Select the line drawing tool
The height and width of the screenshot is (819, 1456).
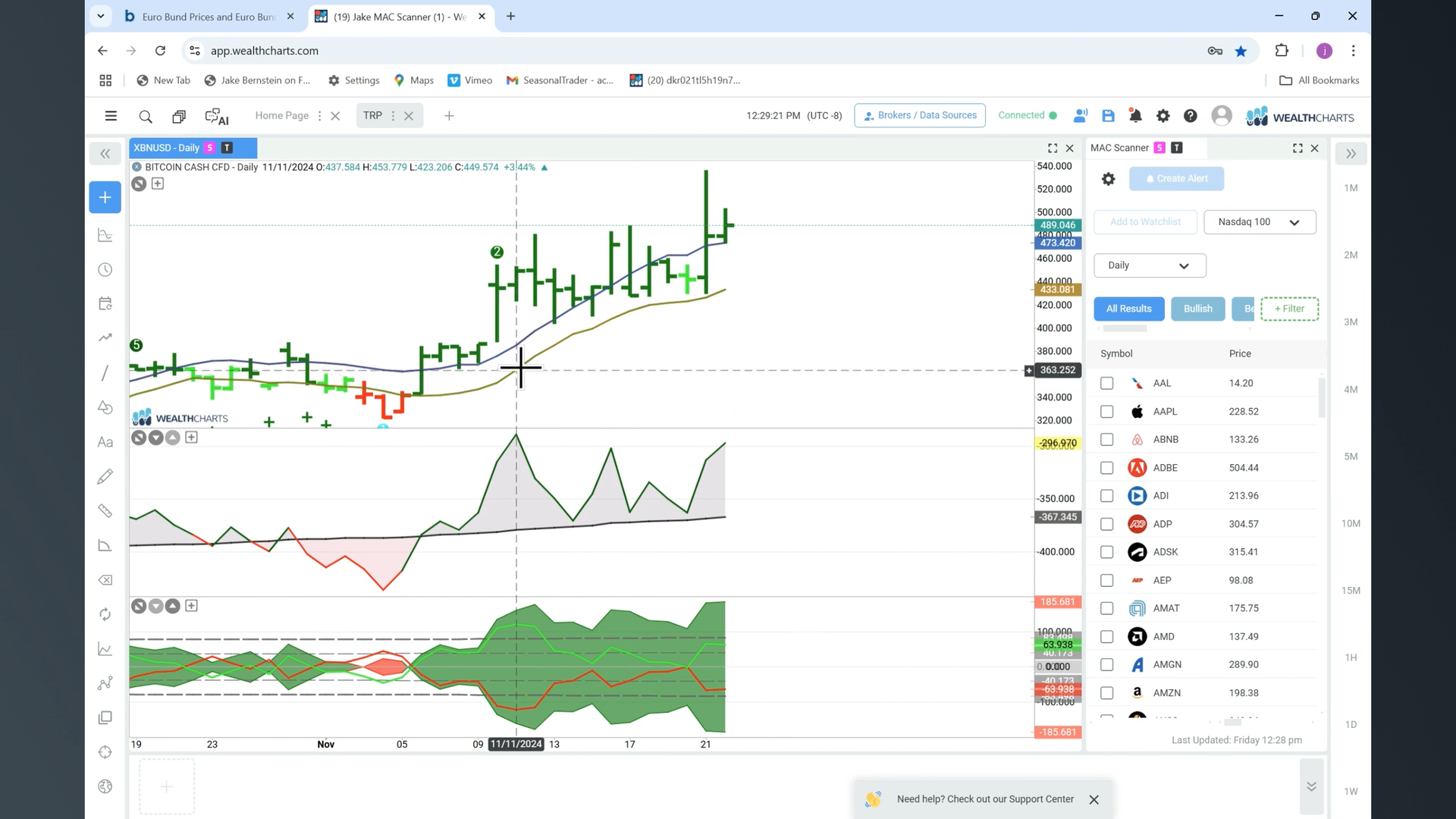[x=105, y=372]
